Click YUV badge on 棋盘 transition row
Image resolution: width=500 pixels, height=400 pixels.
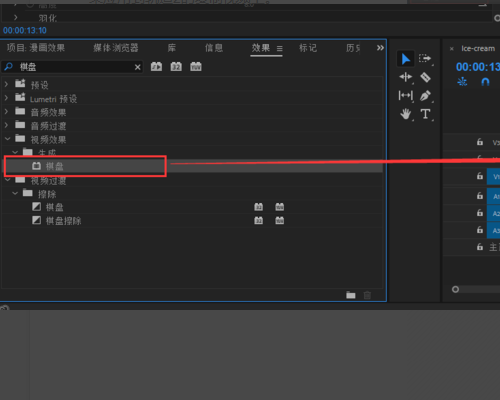pyautogui.click(x=280, y=207)
